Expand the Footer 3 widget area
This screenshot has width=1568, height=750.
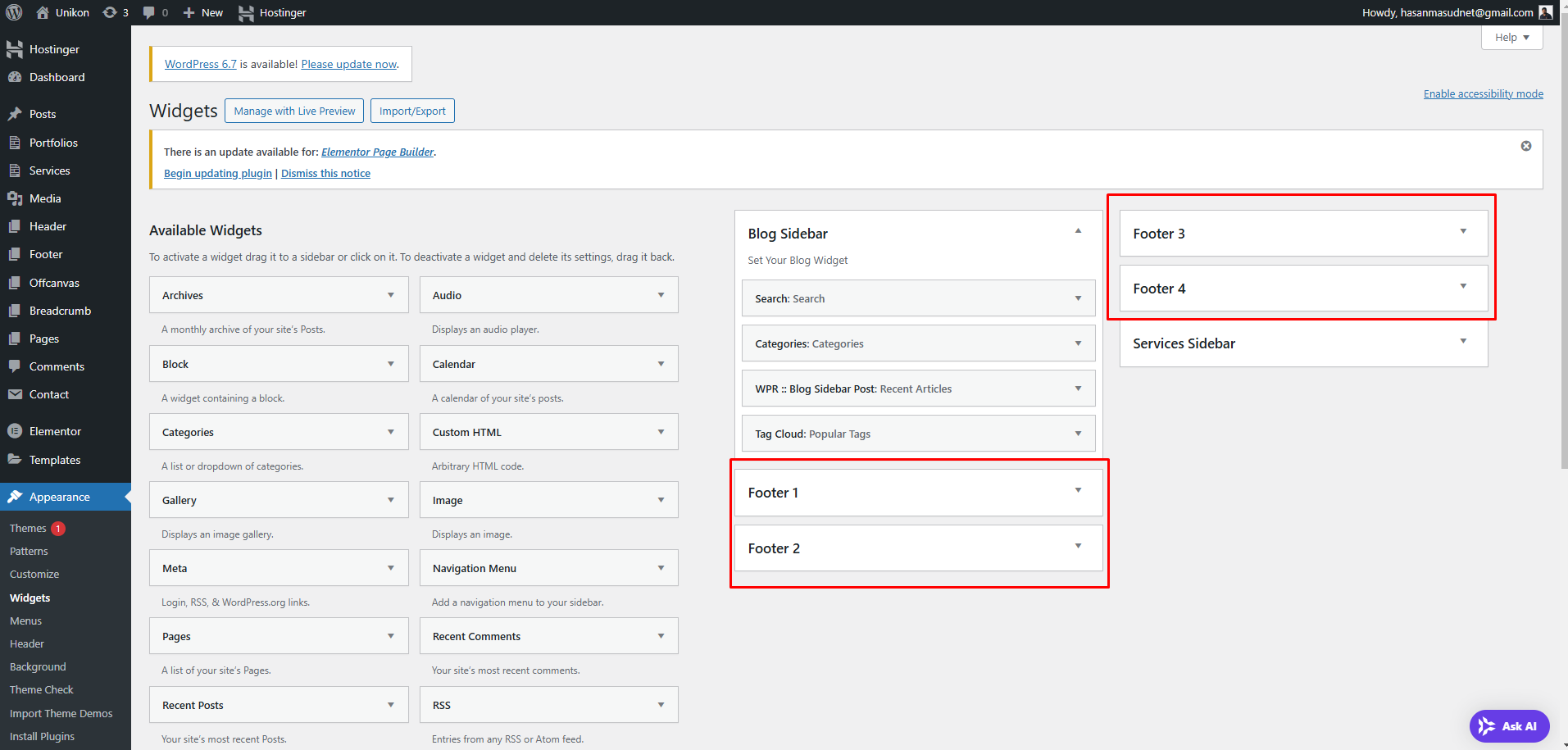tap(1463, 231)
